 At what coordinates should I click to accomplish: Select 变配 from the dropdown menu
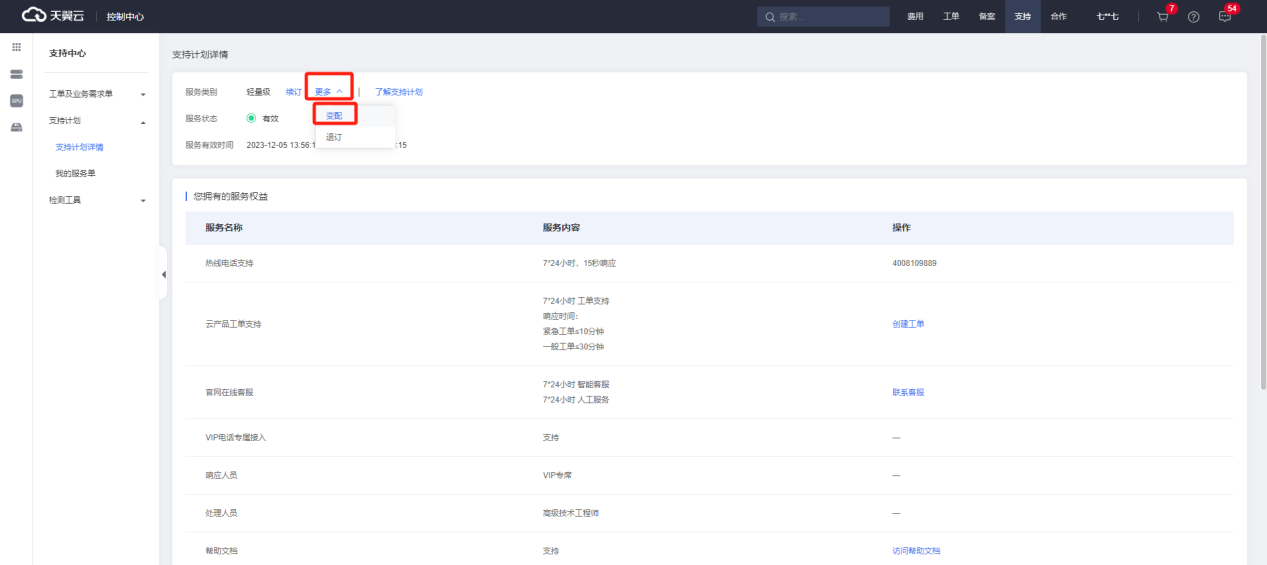pyautogui.click(x=335, y=116)
